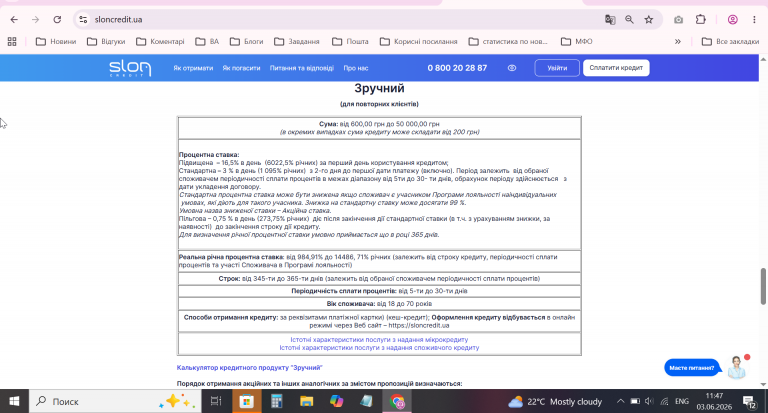The image size is (768, 413).
Task: Toggle the accessibility eye icon in header
Action: click(x=512, y=68)
